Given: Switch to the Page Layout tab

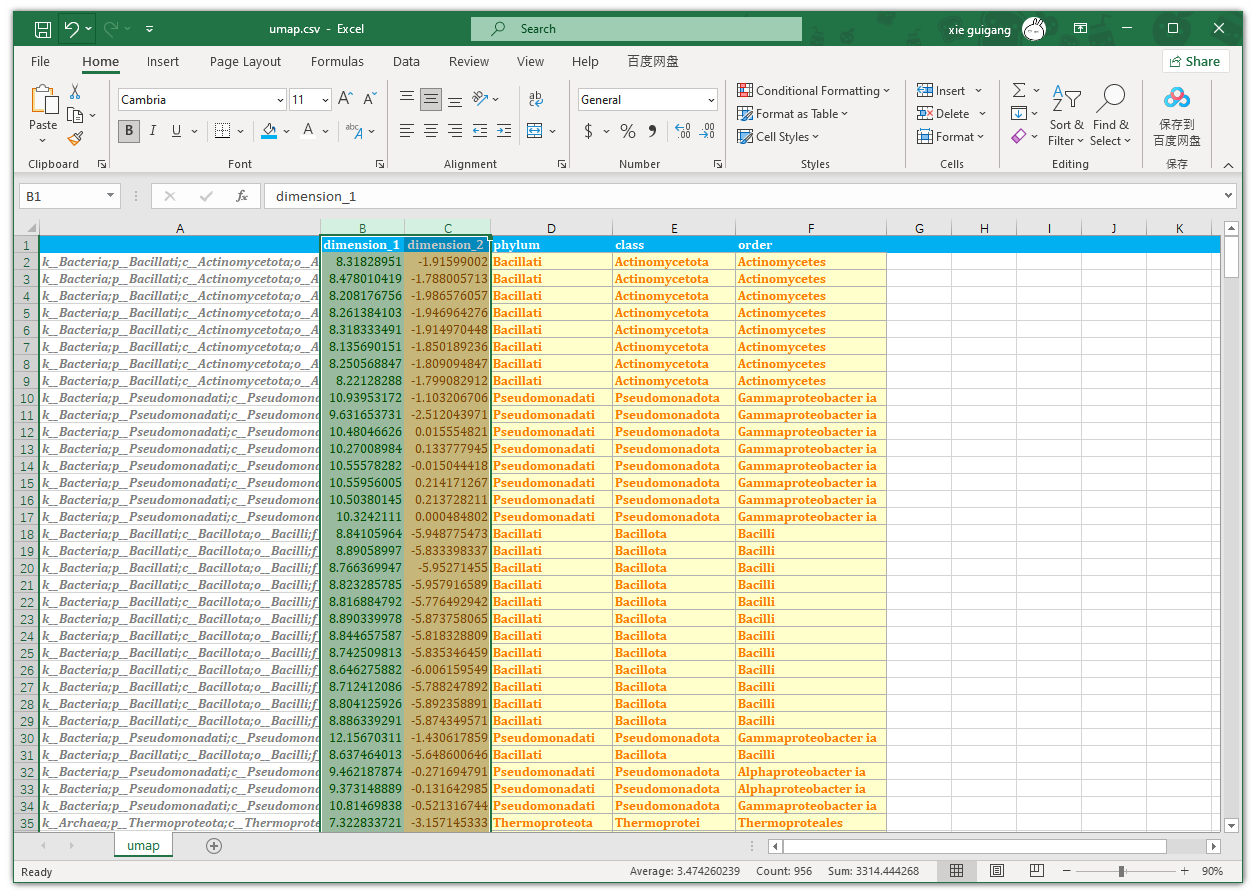Looking at the screenshot, I should pos(245,61).
